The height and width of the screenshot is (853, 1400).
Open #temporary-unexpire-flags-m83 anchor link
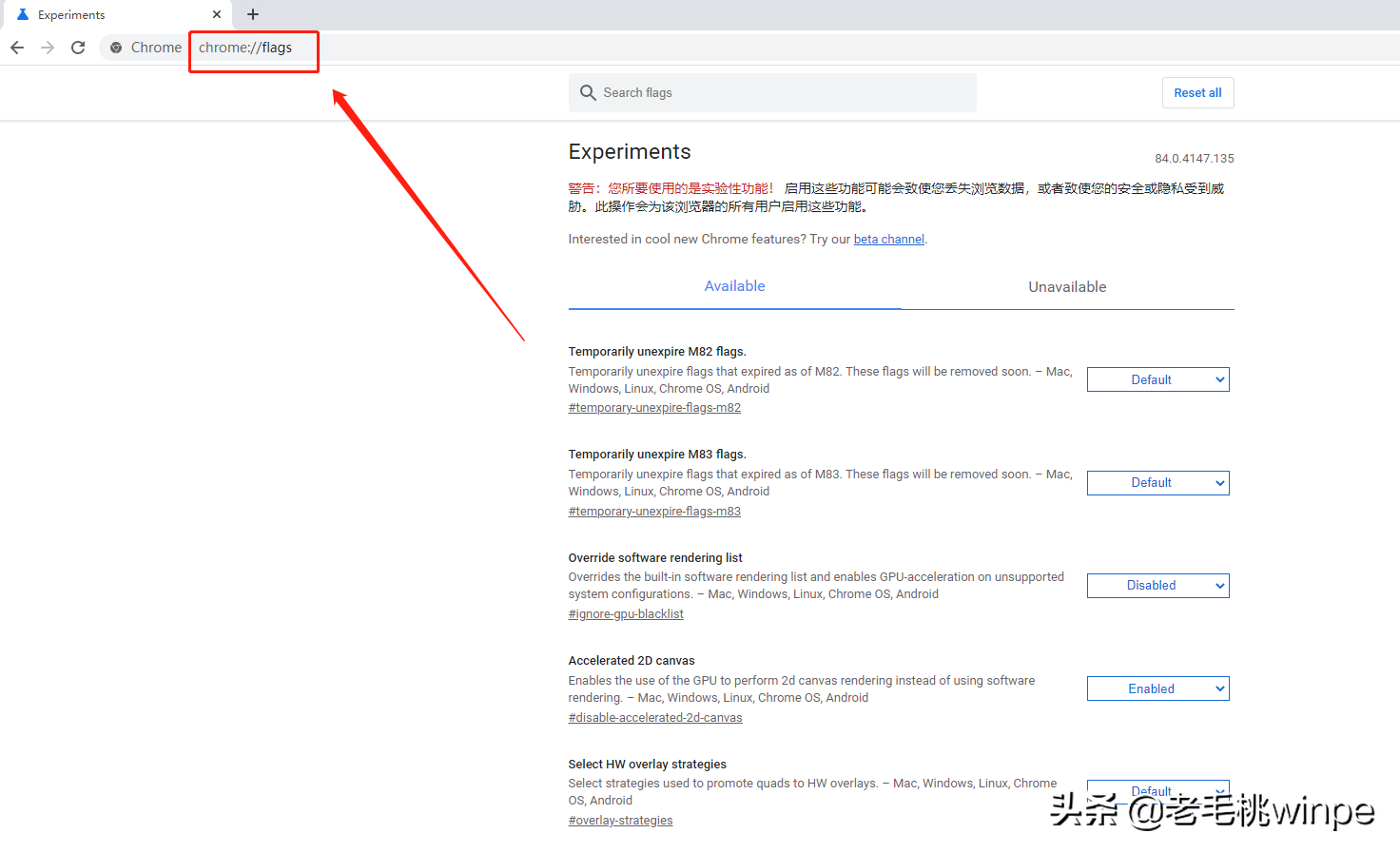coord(654,512)
